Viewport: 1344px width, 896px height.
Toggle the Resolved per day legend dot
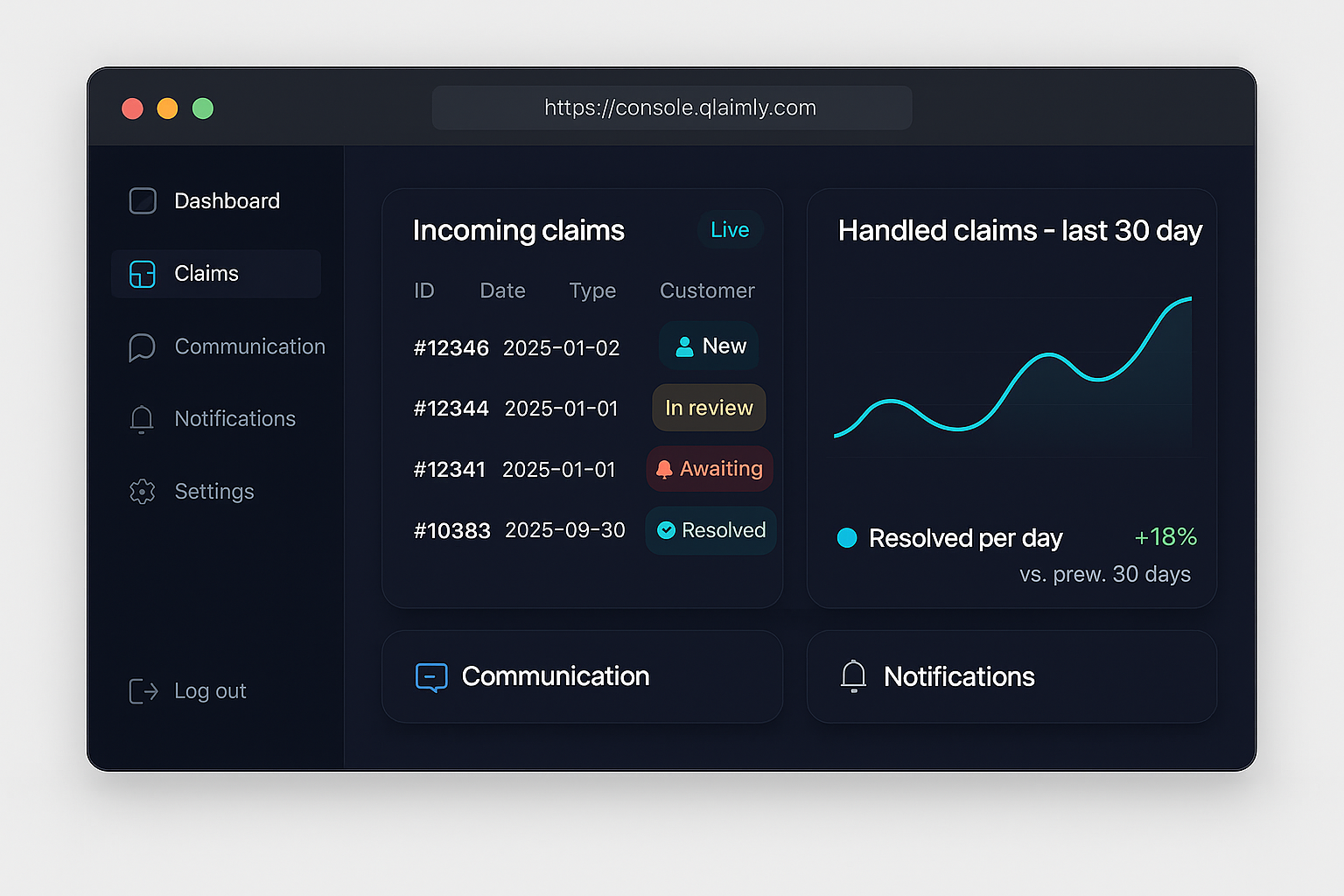pyautogui.click(x=846, y=538)
